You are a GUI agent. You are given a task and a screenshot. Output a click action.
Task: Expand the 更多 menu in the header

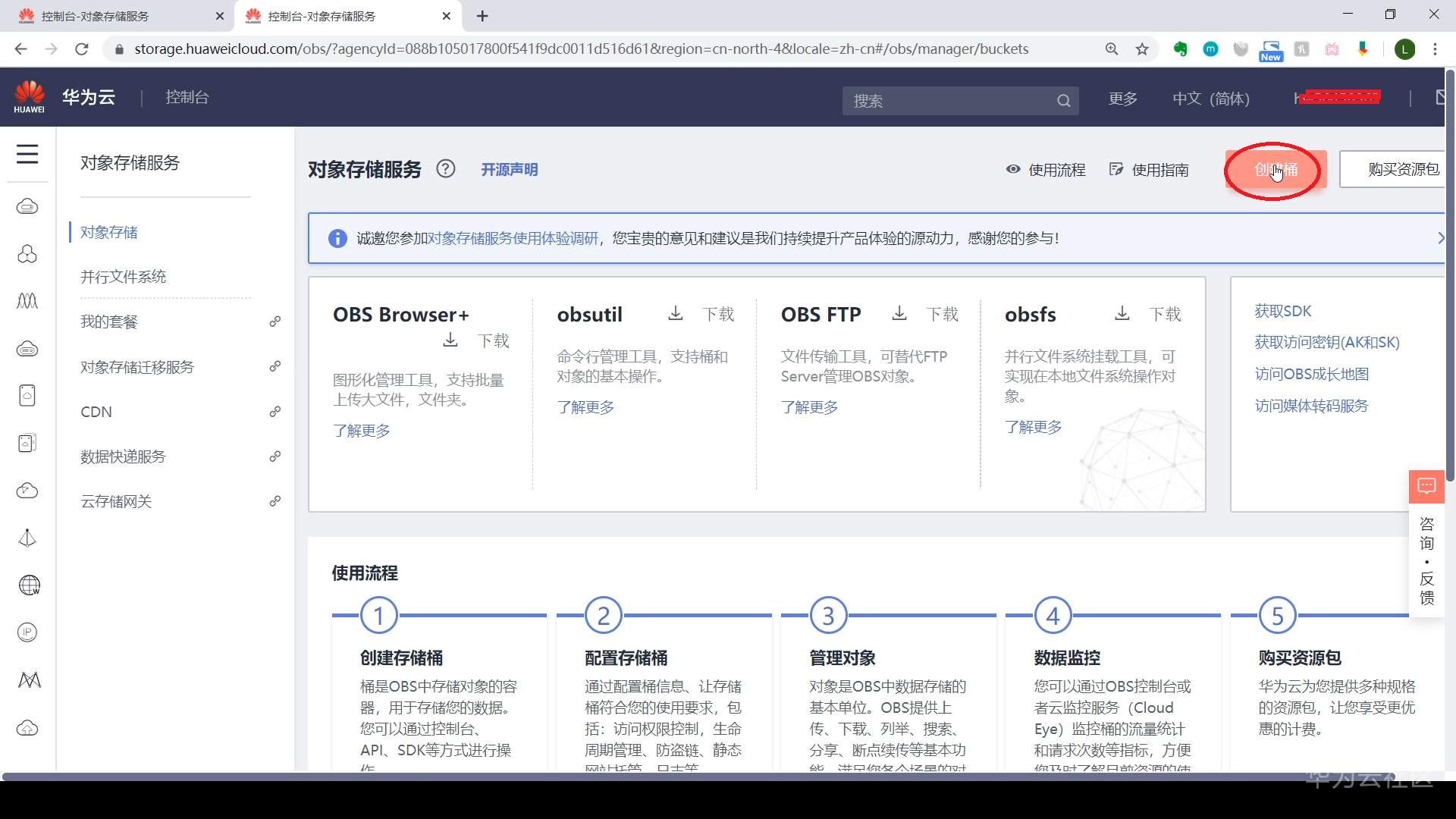[1122, 99]
